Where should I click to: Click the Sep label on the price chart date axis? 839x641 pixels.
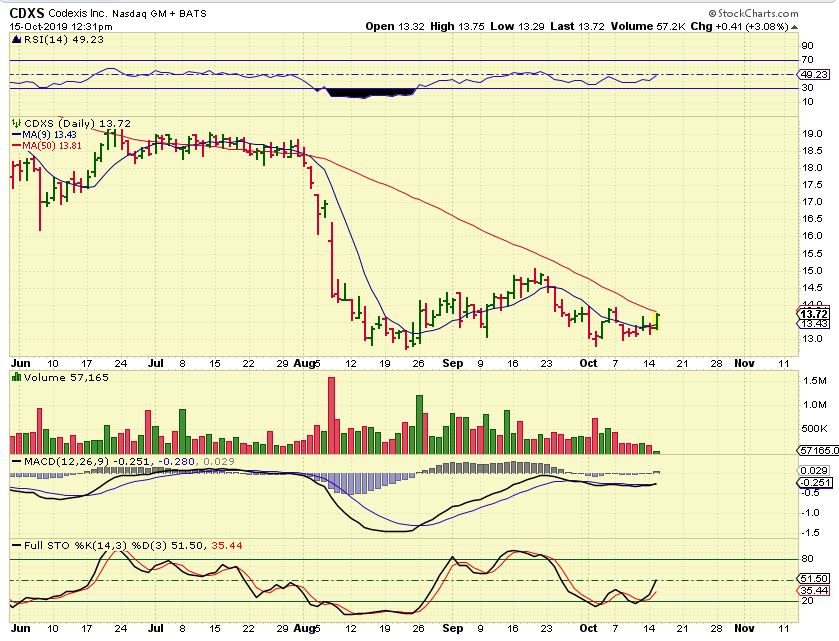453,363
